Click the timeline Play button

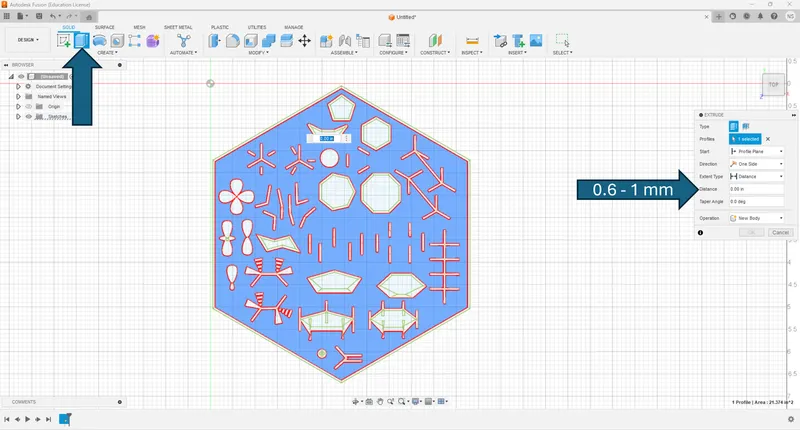tap(27, 419)
